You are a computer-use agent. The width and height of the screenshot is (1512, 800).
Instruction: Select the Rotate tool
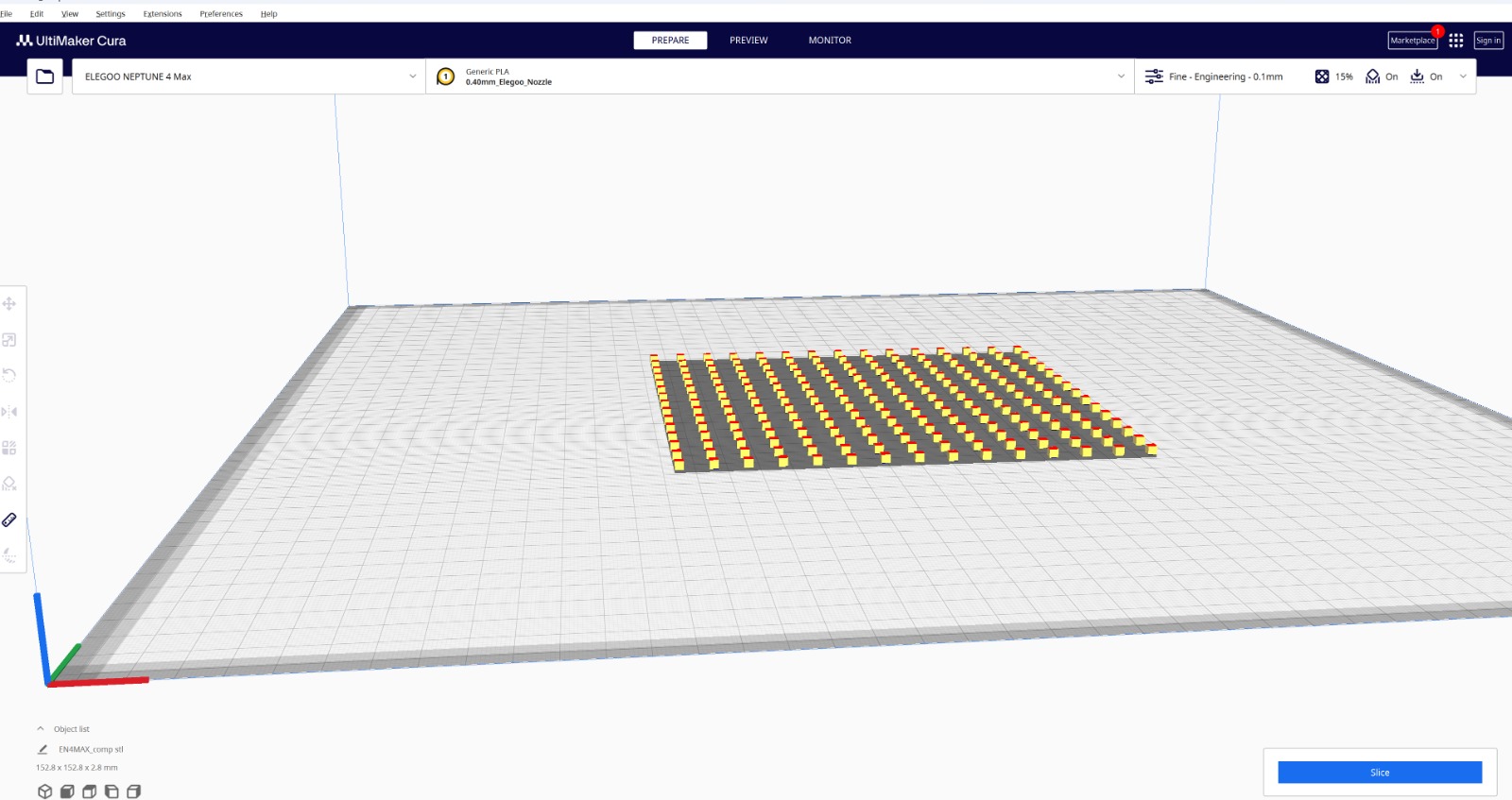[9, 376]
